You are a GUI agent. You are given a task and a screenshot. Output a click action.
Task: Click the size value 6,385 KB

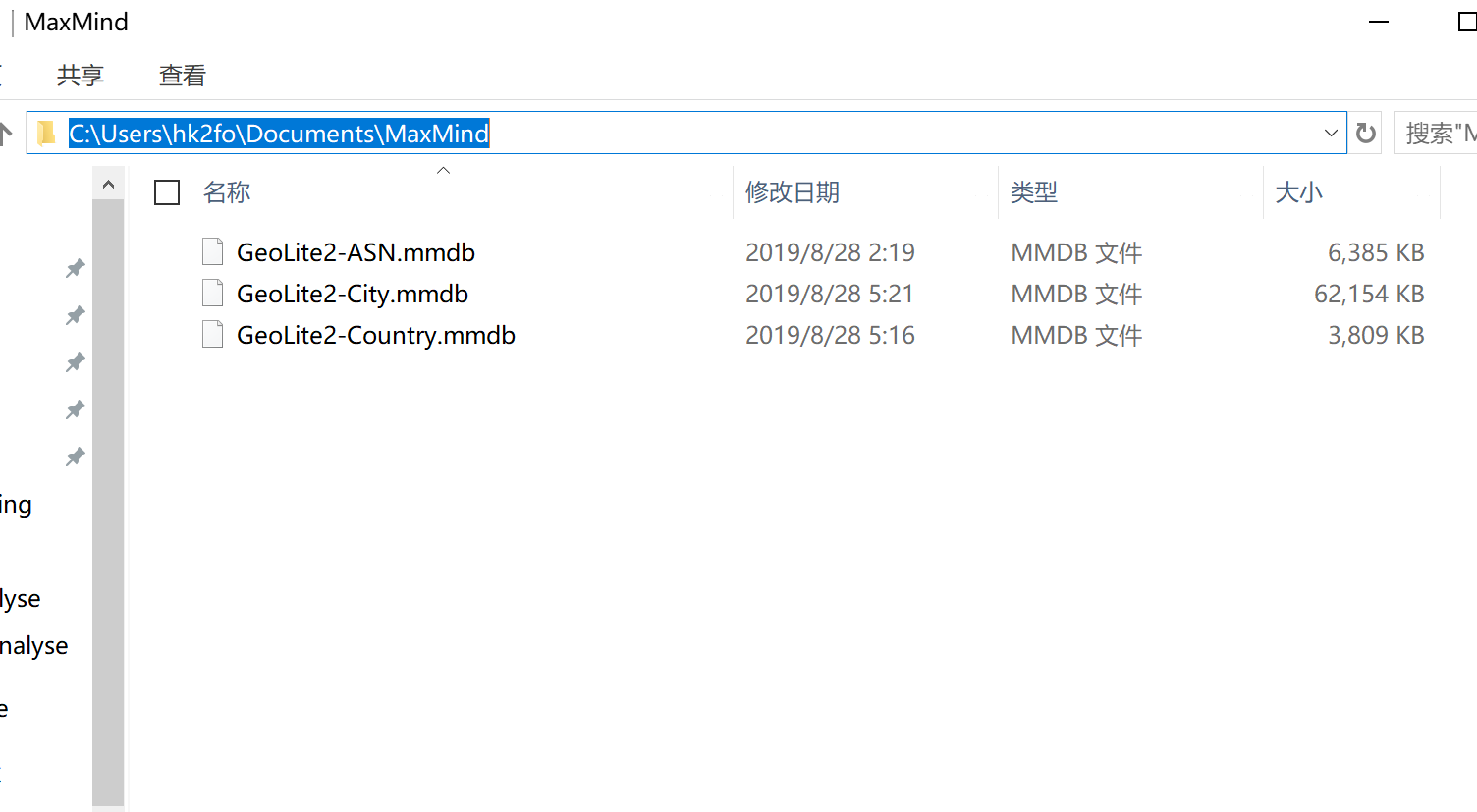pos(1376,252)
